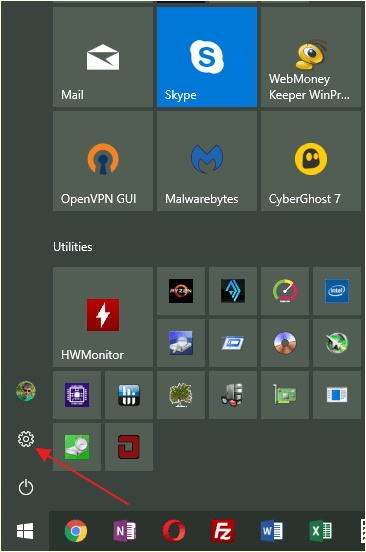The image size is (366, 552).
Task: Open the green sphere with jet tile
Action: click(337, 343)
